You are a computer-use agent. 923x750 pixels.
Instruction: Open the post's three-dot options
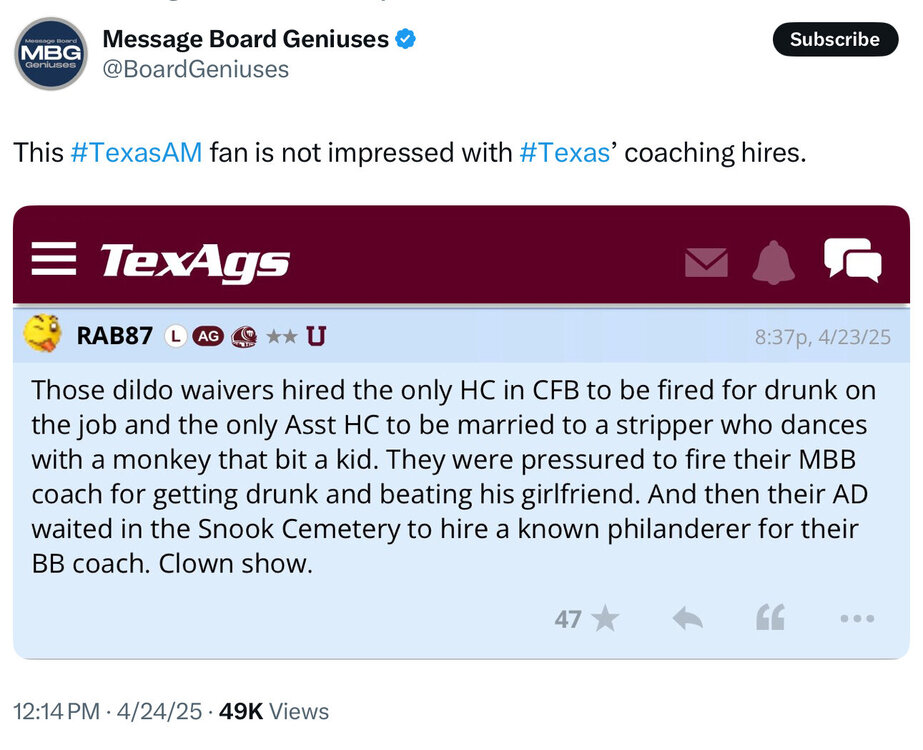pyautogui.click(x=857, y=620)
